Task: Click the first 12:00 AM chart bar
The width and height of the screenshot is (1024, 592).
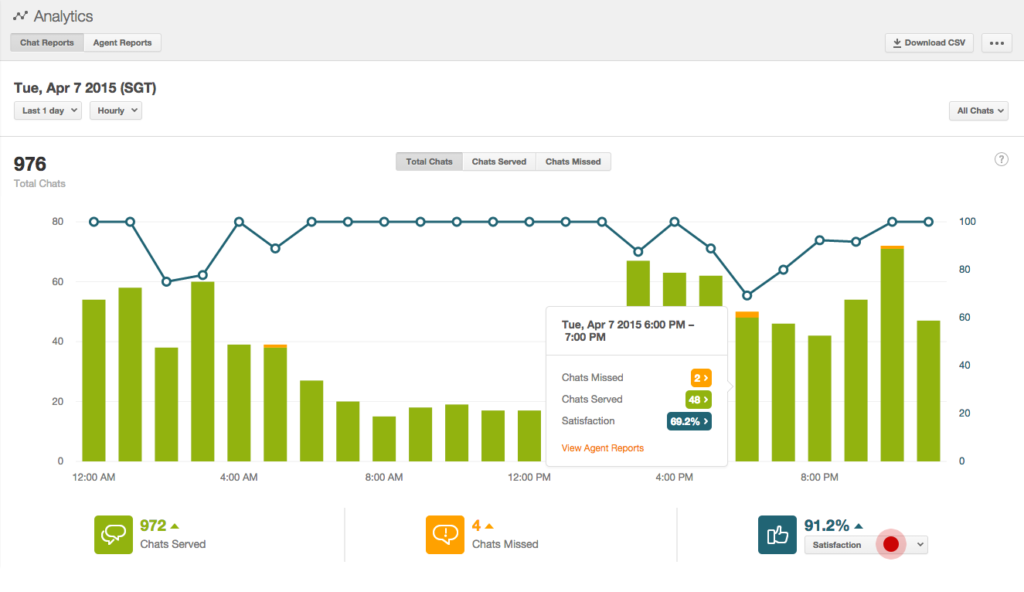Action: pos(94,380)
